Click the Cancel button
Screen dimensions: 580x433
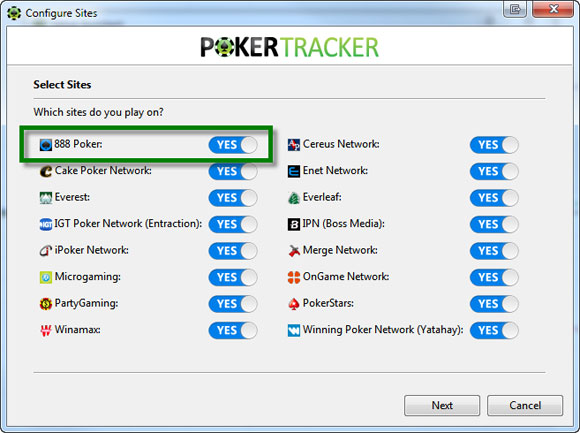(x=525, y=406)
